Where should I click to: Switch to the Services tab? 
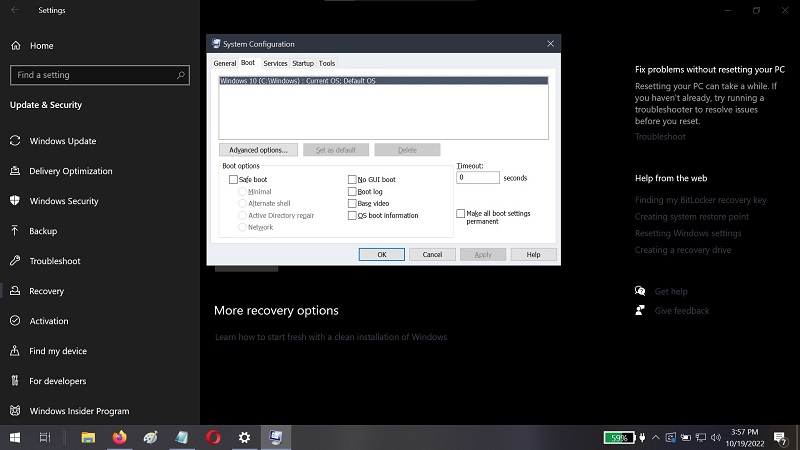pos(275,63)
